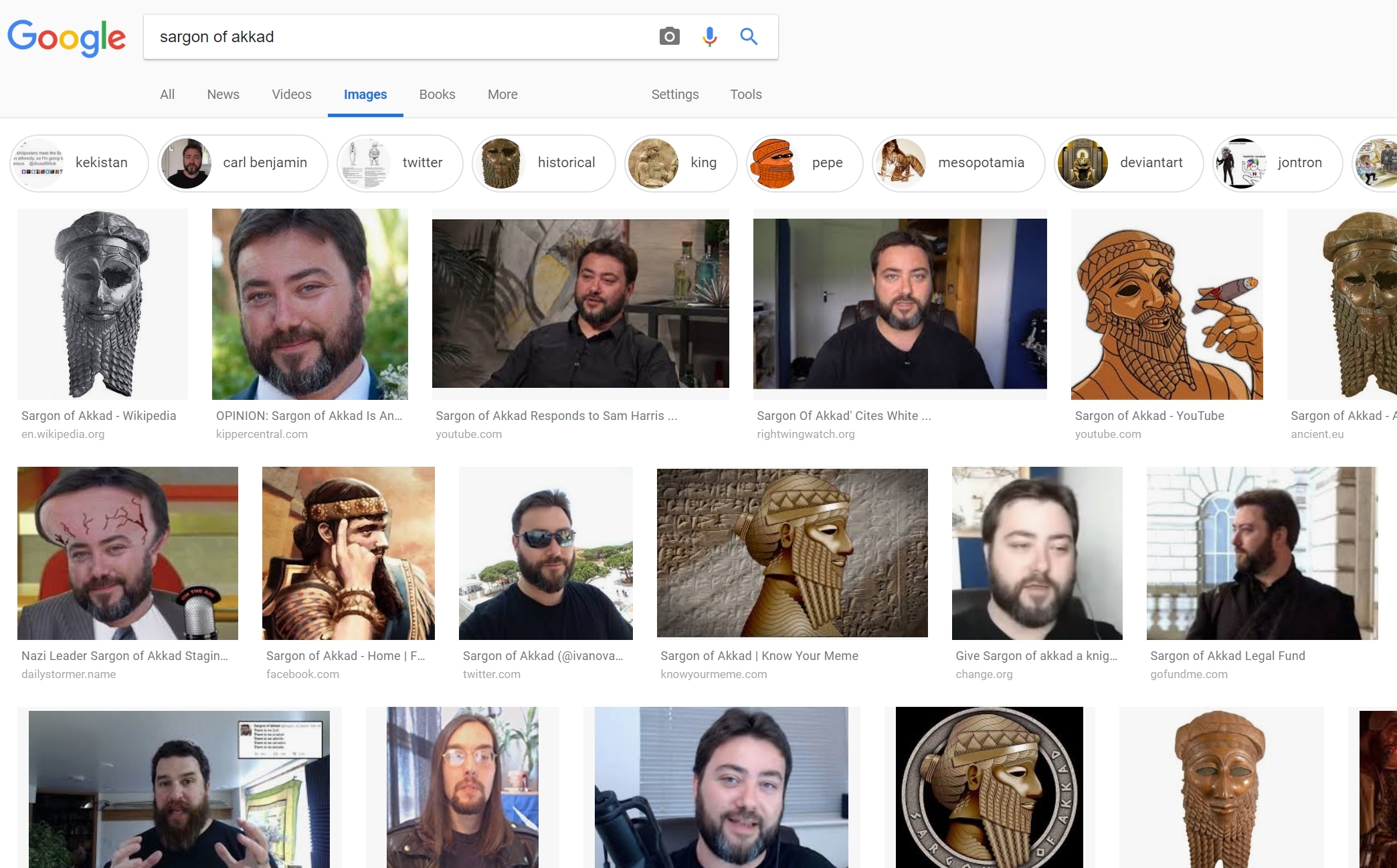
Task: Filter by the twitter chip
Action: coord(400,163)
